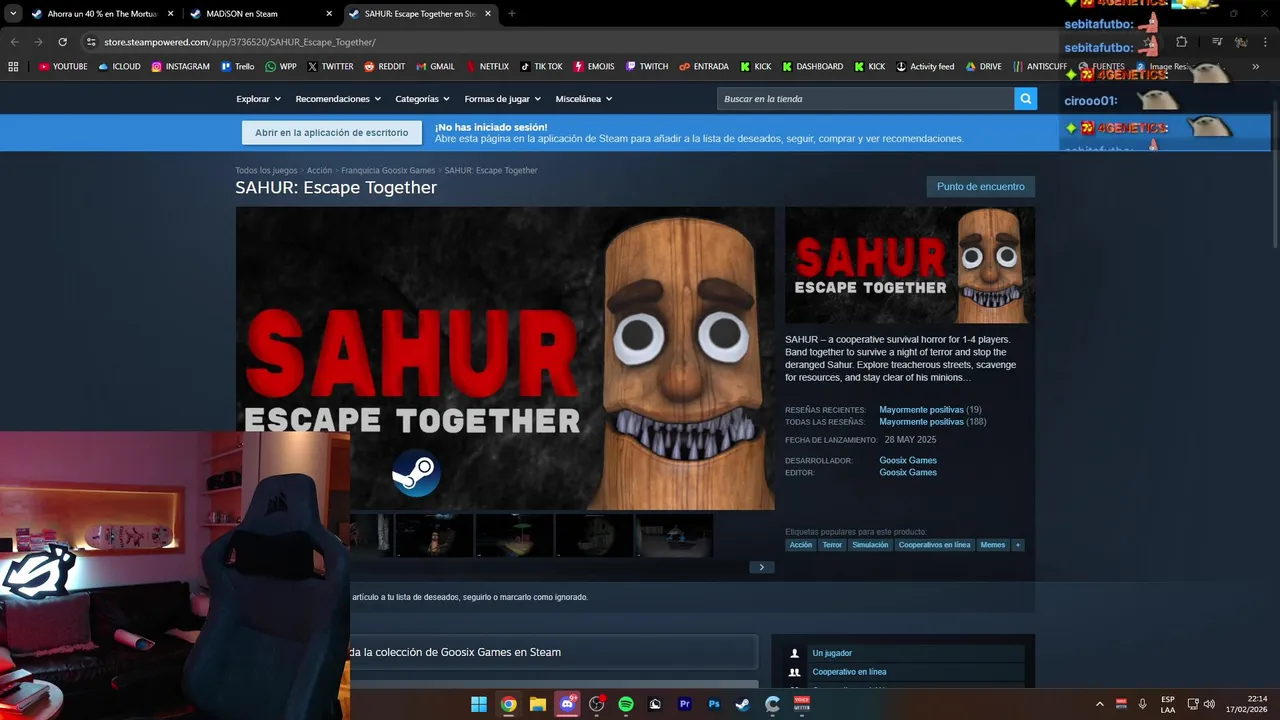This screenshot has height=720, width=1280.
Task: Select the Cooperativos en línea tag
Action: (934, 545)
